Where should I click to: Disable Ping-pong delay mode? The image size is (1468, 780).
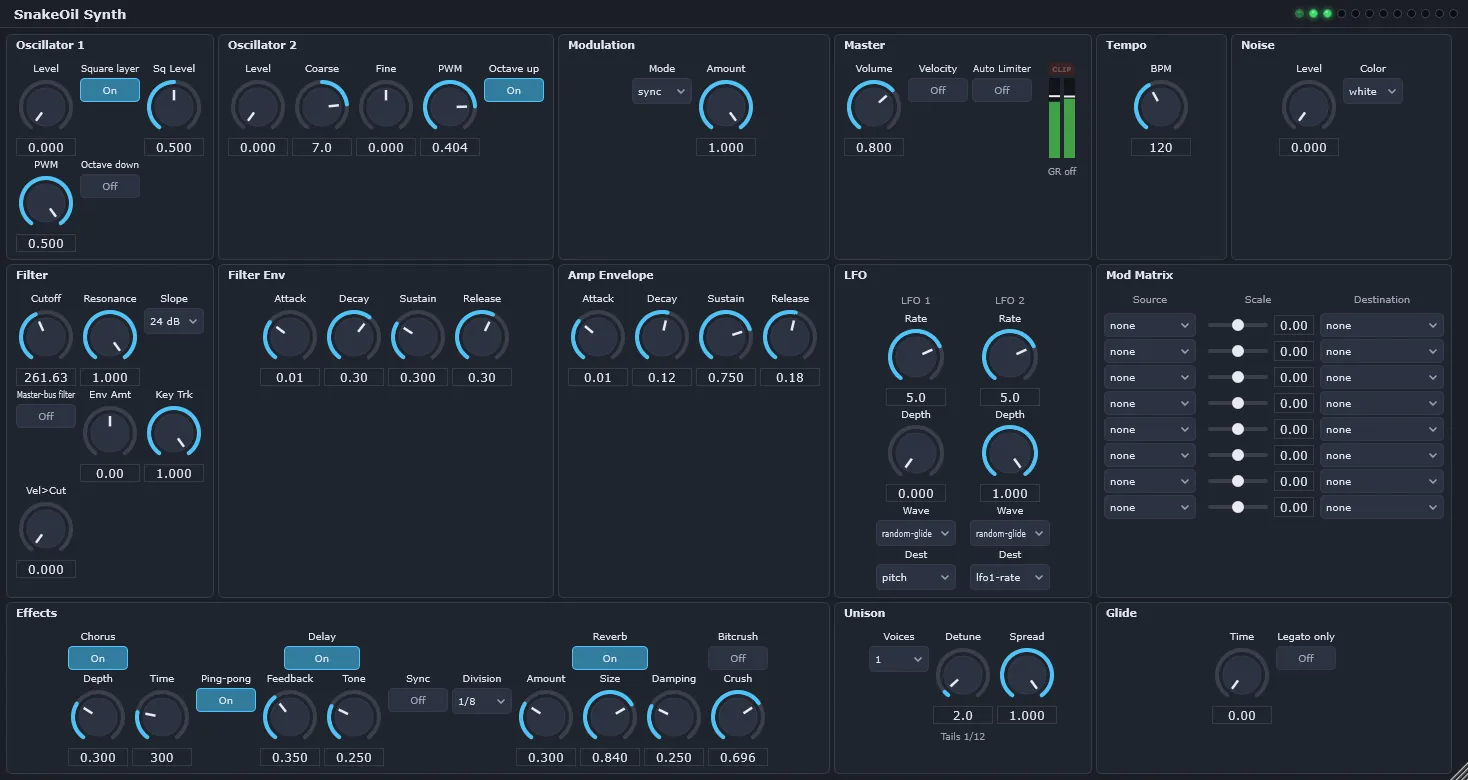[226, 700]
